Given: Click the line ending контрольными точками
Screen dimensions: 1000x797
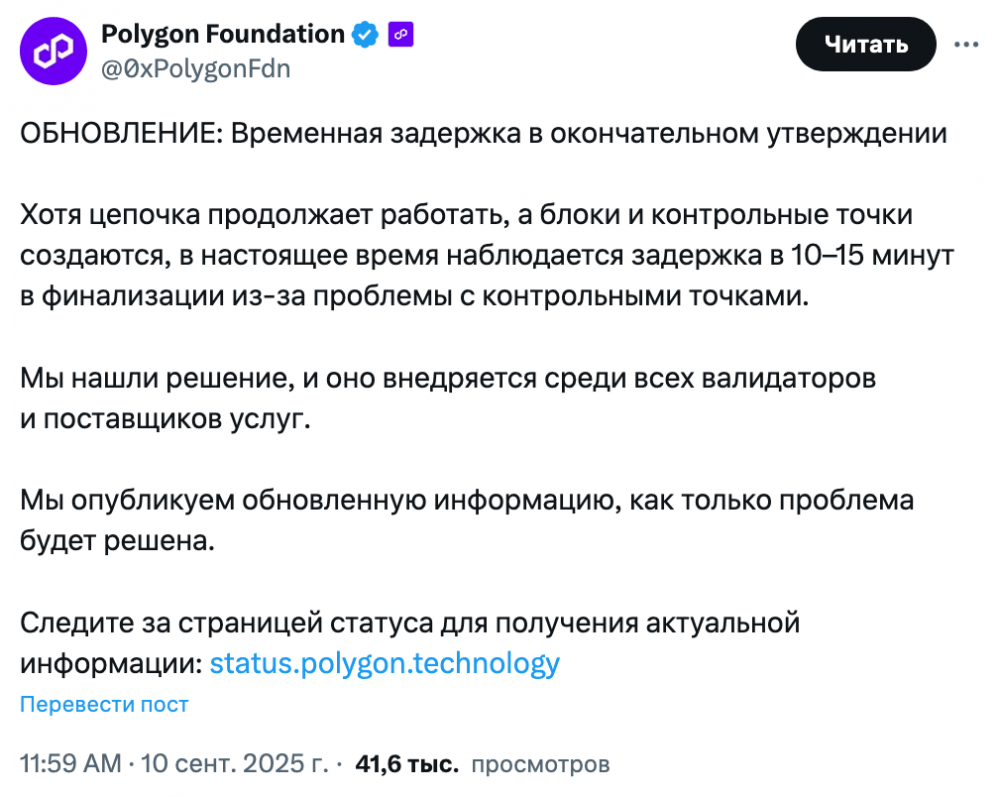Looking at the screenshot, I should pyautogui.click(x=415, y=296).
